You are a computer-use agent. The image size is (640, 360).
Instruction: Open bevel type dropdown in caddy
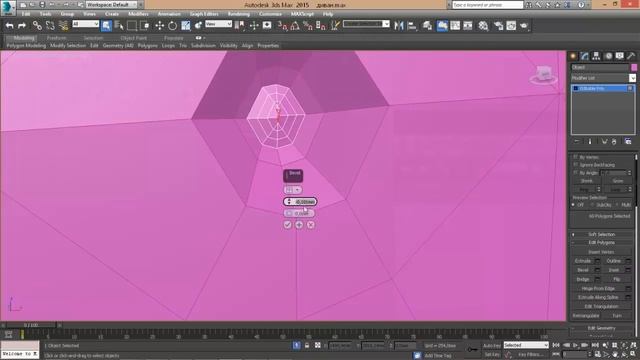pos(293,189)
